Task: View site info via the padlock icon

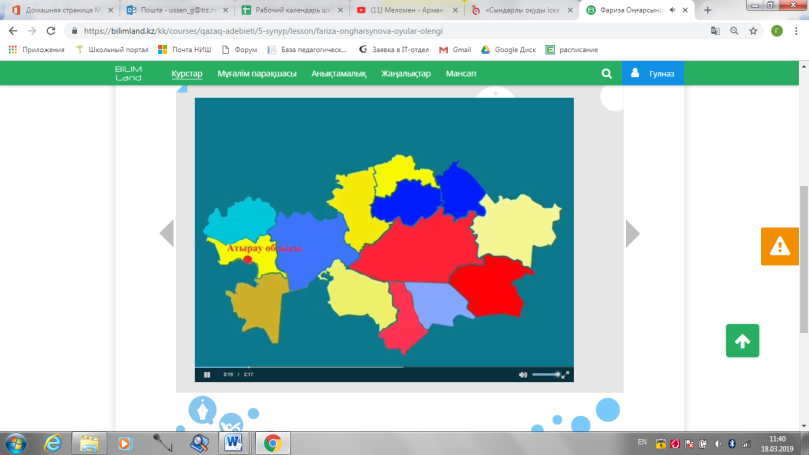Action: coord(74,31)
